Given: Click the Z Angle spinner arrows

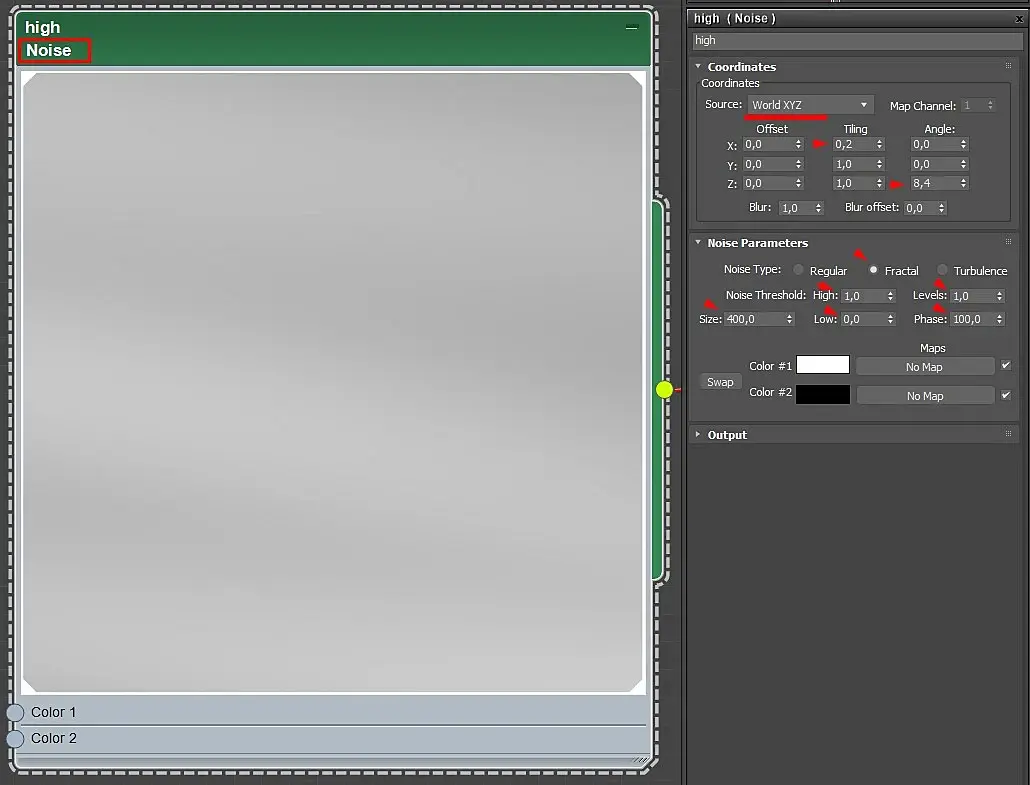Looking at the screenshot, I should click(x=964, y=183).
